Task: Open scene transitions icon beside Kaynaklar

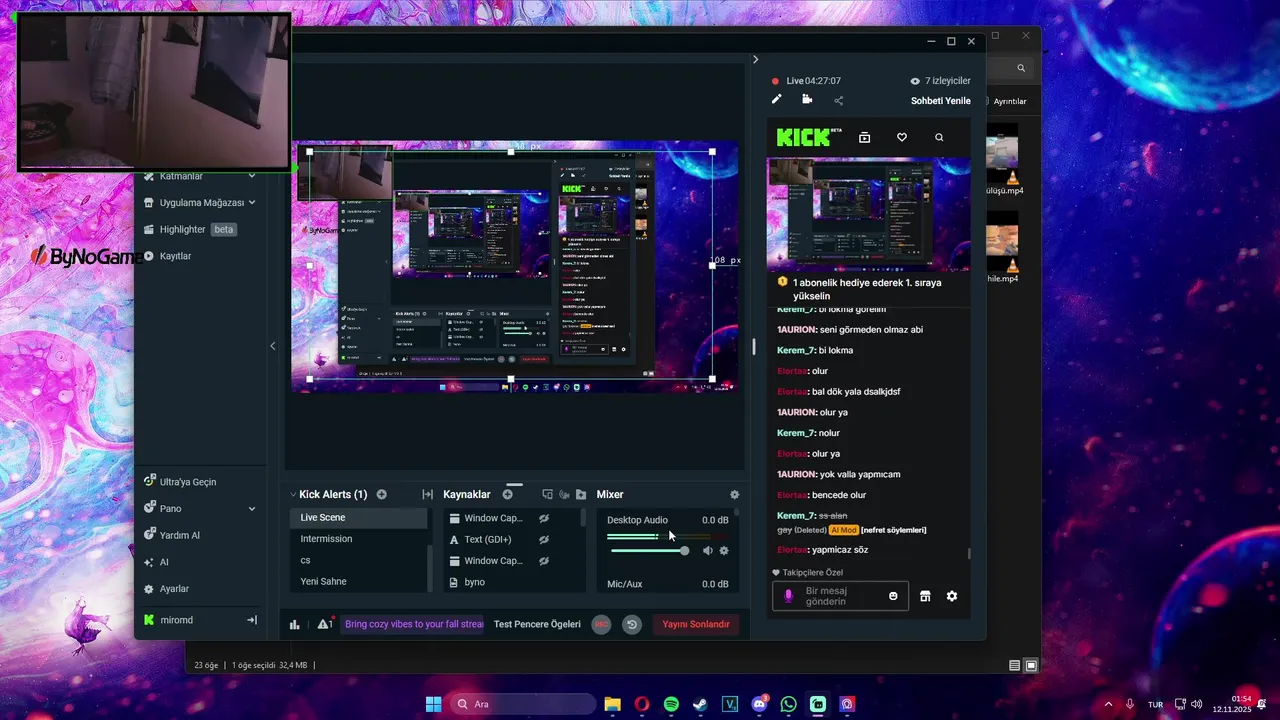Action: click(428, 494)
